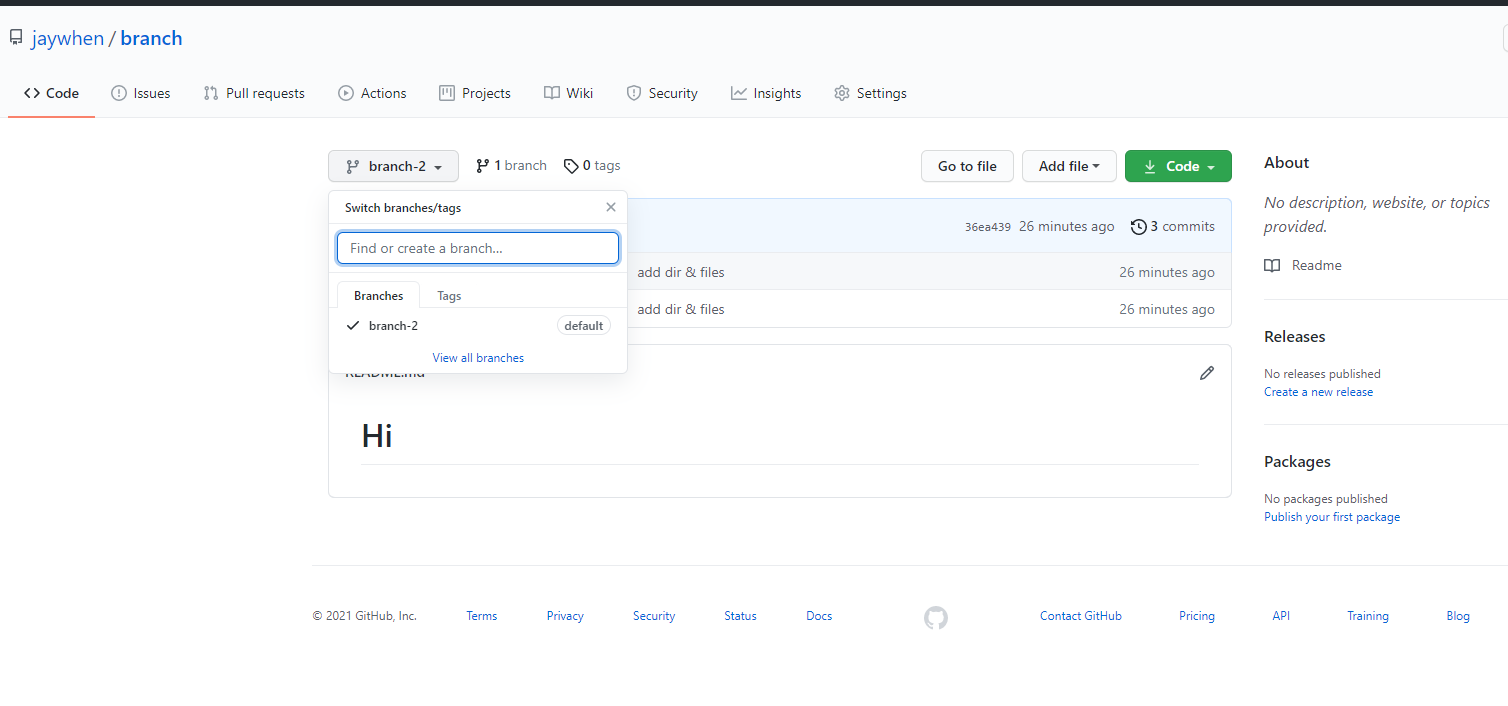Click the 26 minutes ago commit timestamp in header
The height and width of the screenshot is (706, 1508).
coord(1066,227)
